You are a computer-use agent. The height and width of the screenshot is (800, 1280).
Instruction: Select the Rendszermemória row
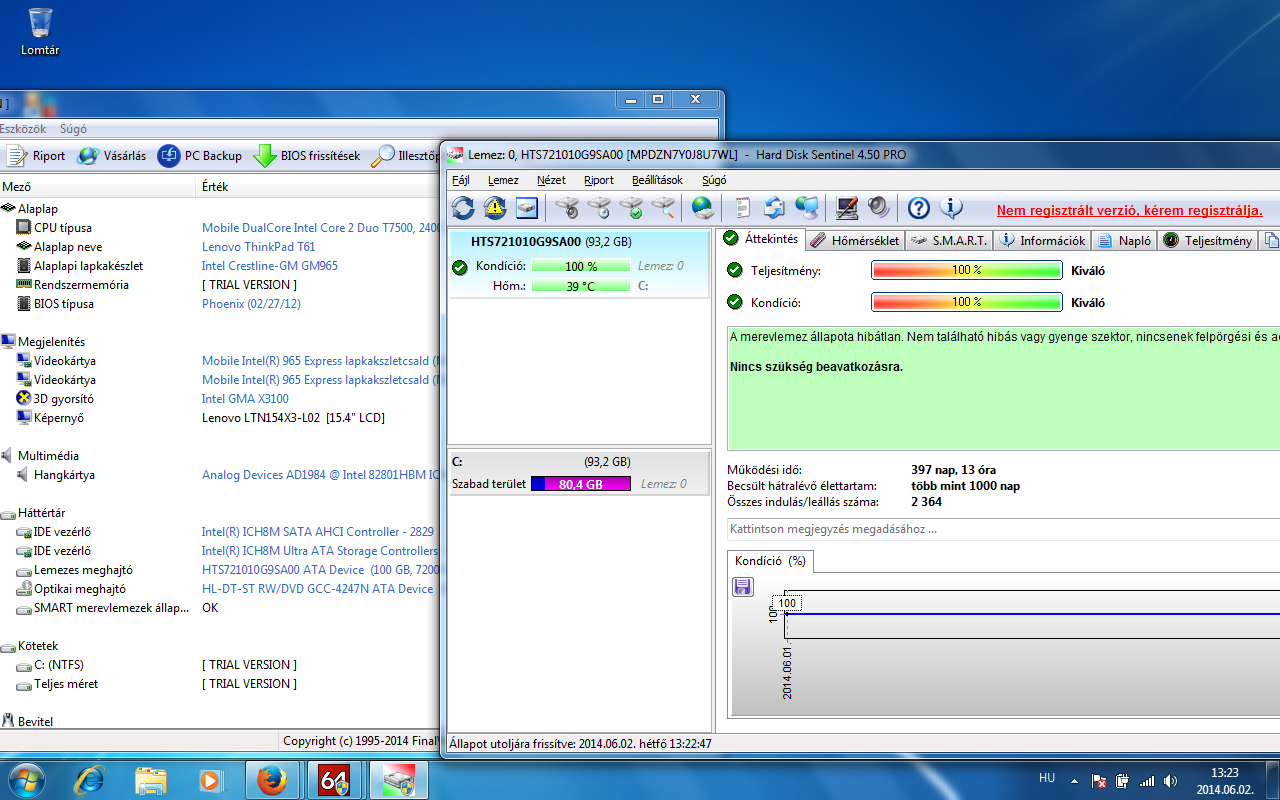point(220,285)
